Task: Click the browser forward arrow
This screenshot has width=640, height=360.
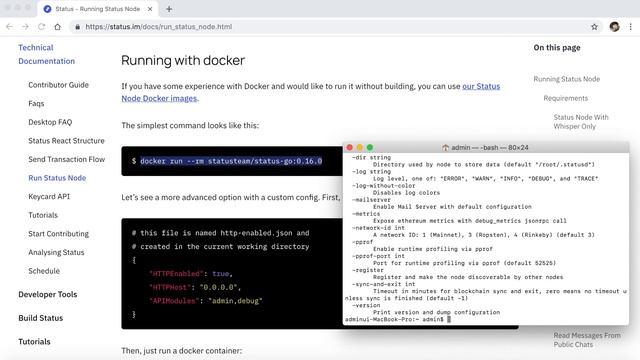Action: (25, 27)
